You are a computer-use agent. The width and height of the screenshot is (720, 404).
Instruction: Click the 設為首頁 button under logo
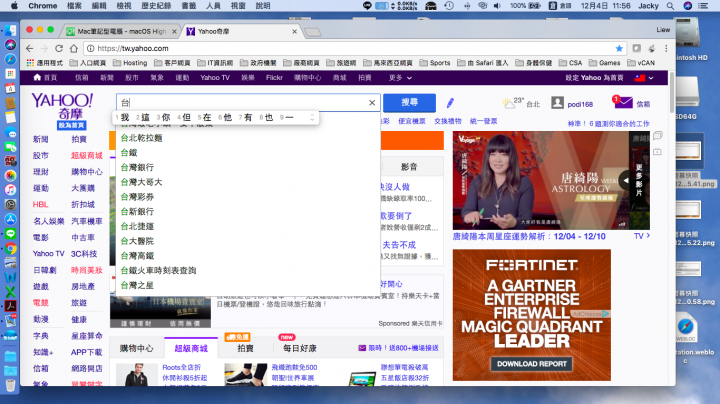tap(71, 125)
